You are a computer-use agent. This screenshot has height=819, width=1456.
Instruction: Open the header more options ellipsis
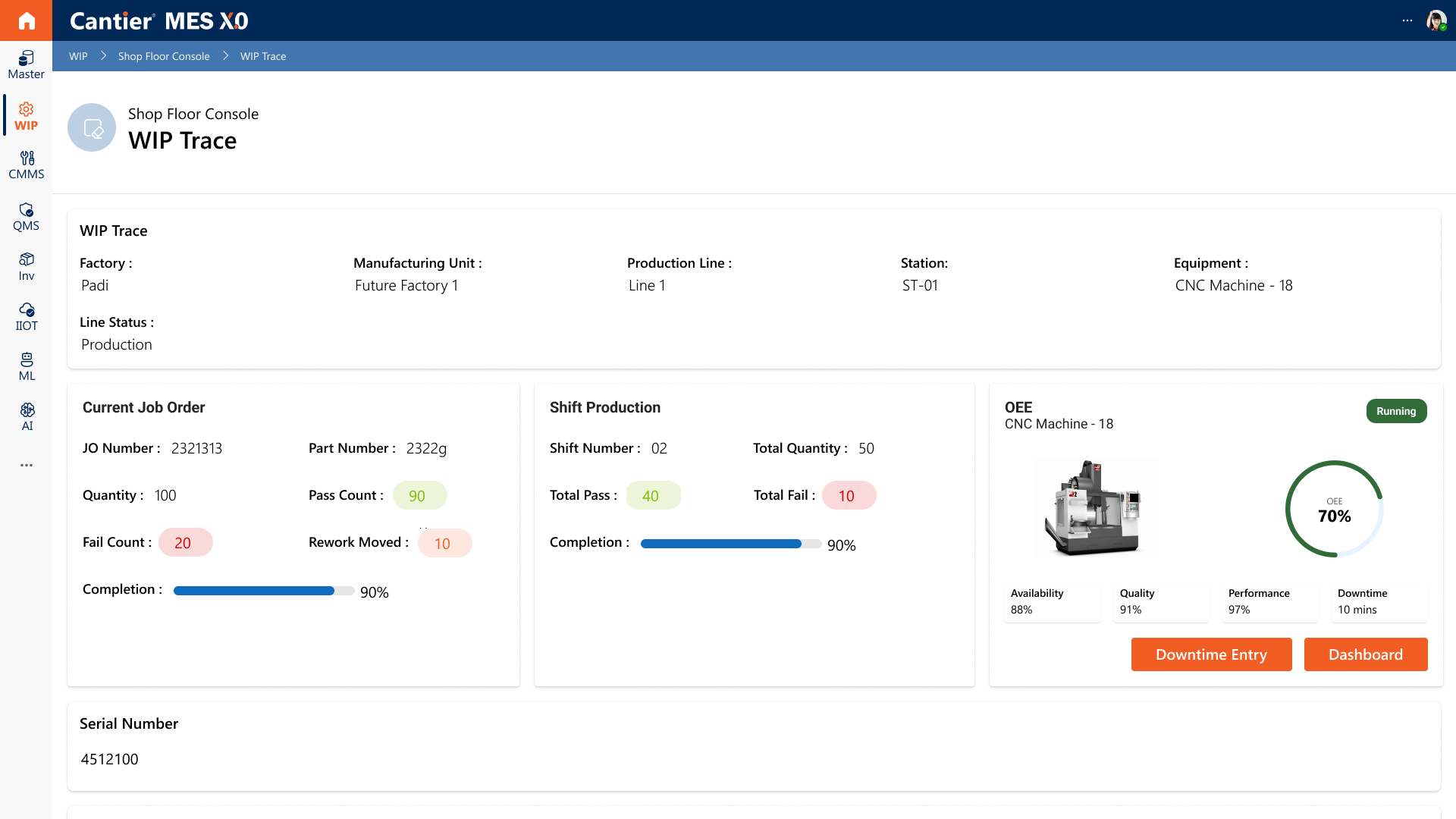(1407, 20)
